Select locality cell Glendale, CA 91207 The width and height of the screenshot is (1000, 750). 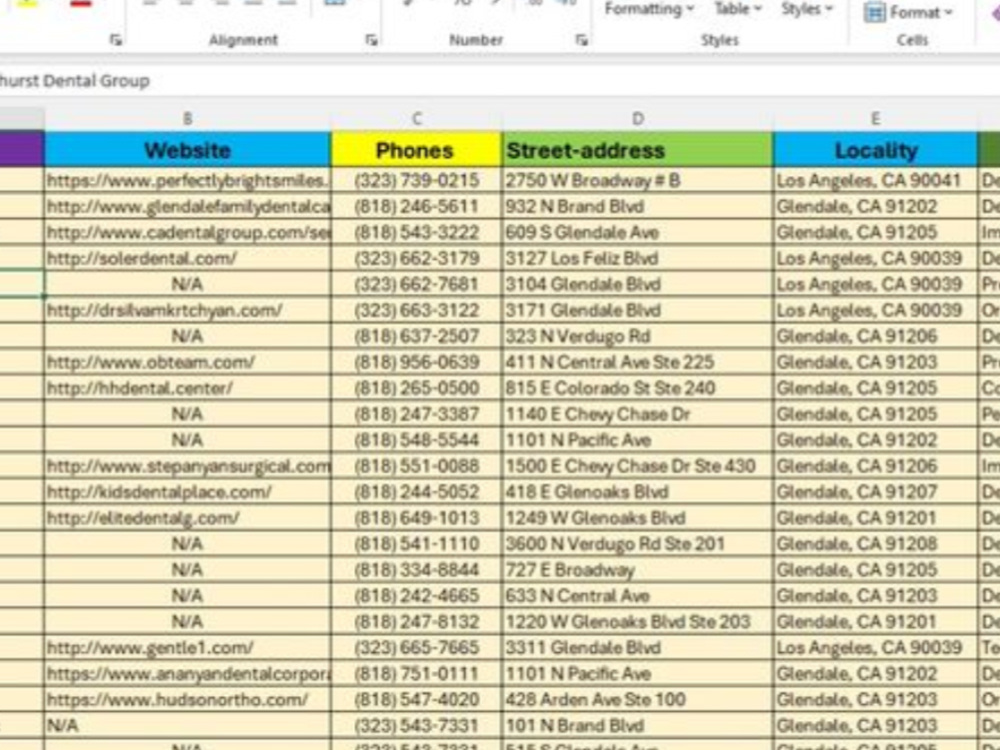[875, 492]
